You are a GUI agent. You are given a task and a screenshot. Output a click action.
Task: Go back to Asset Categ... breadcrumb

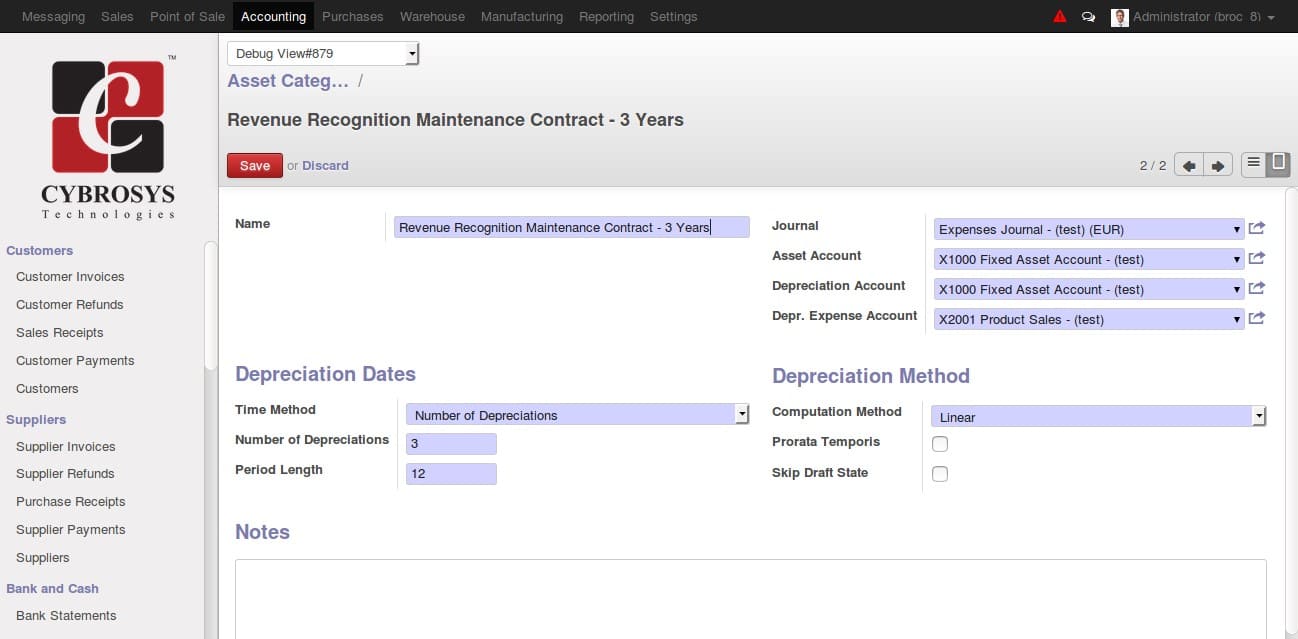point(288,81)
